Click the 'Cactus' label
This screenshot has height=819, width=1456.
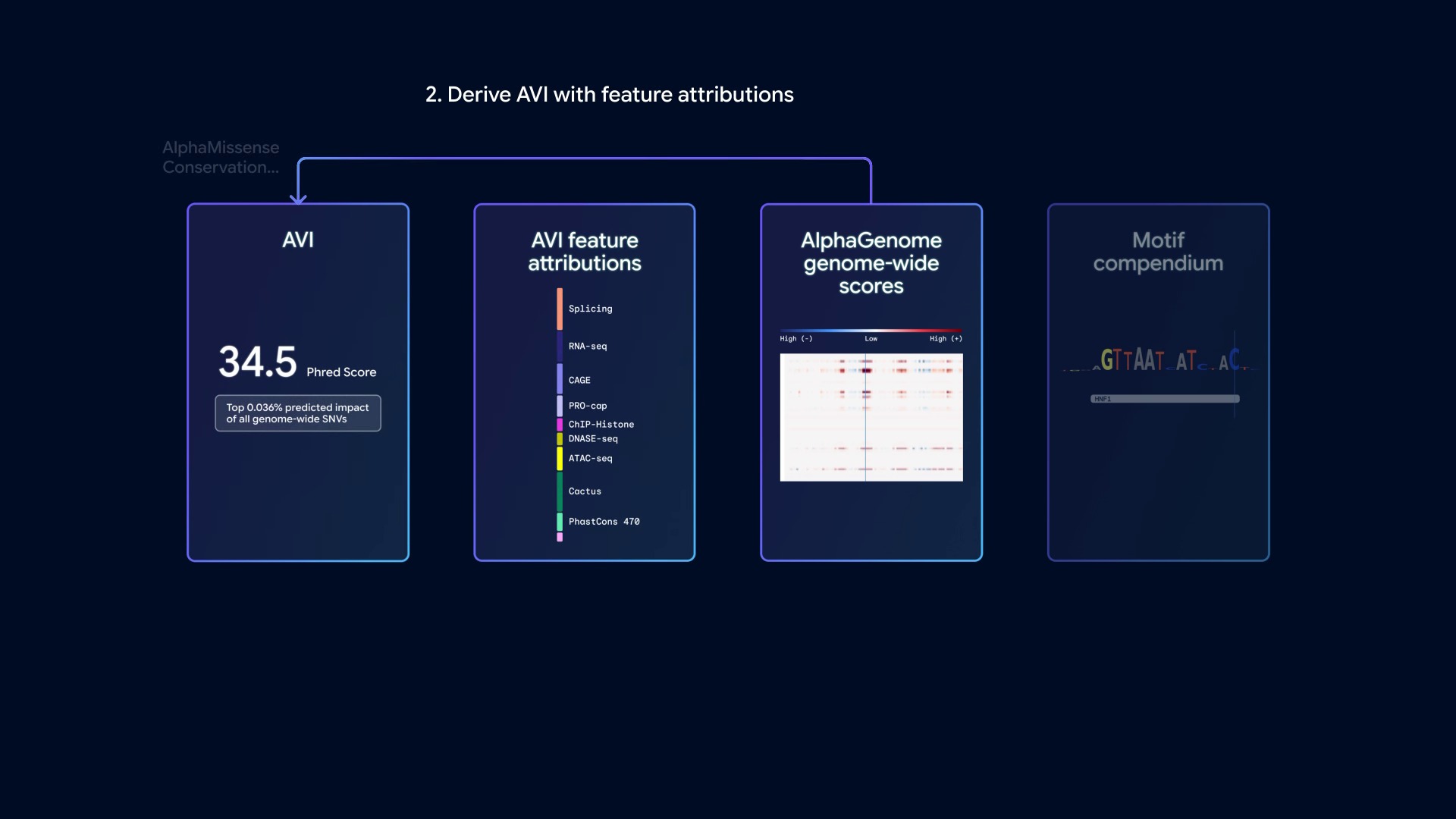[585, 491]
